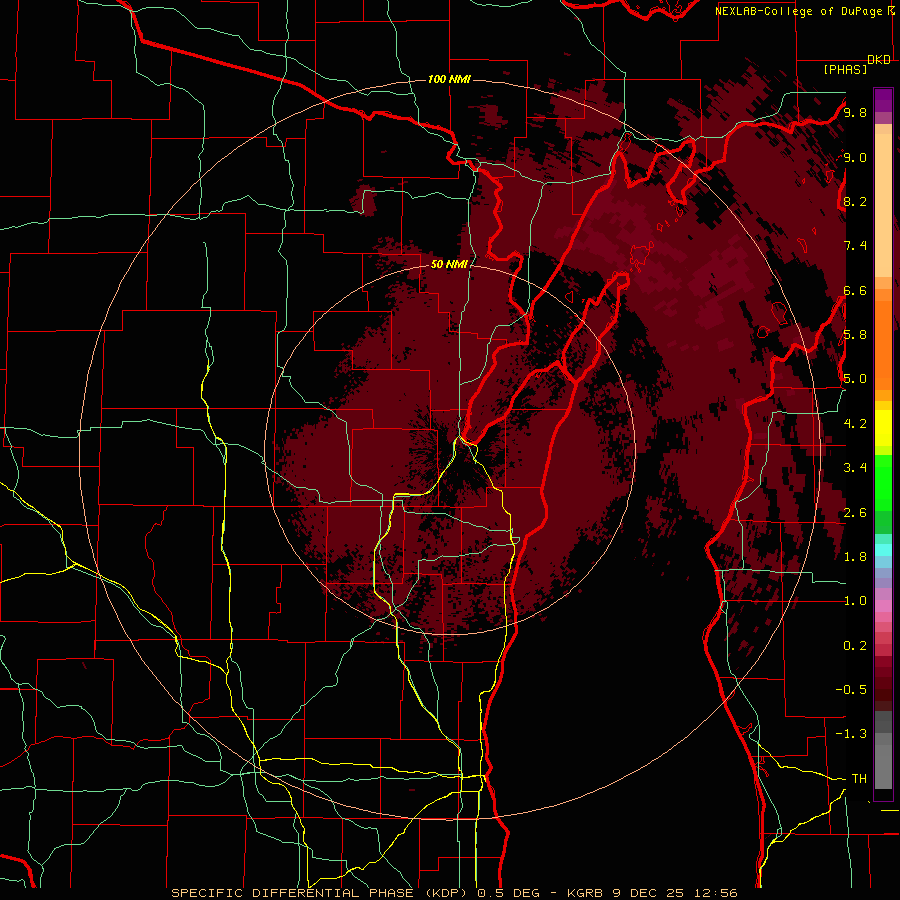Click the 6.6 scale value
Image resolution: width=900 pixels, height=900 pixels.
coord(855,290)
